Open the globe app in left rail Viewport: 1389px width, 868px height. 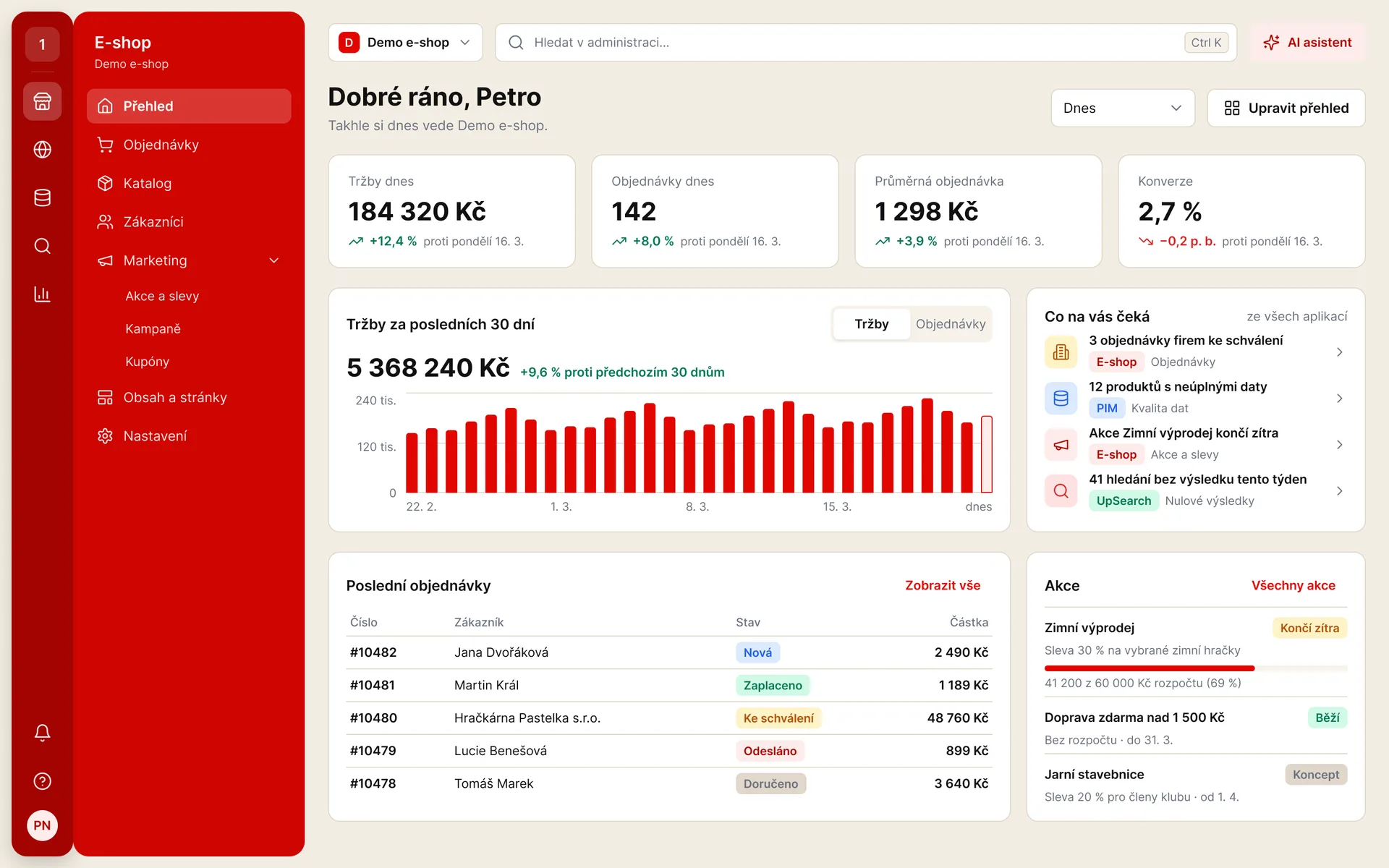42,150
